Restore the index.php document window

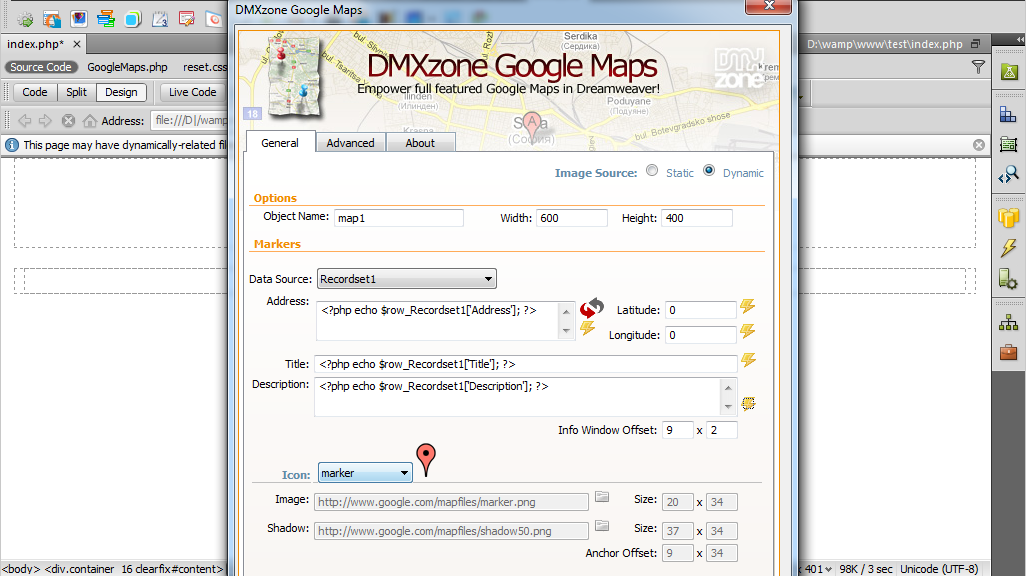click(976, 44)
